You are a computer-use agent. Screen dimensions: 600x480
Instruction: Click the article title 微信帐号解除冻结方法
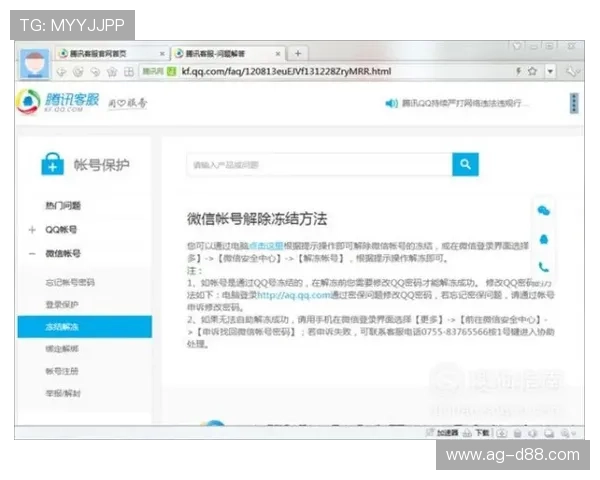coord(257,219)
